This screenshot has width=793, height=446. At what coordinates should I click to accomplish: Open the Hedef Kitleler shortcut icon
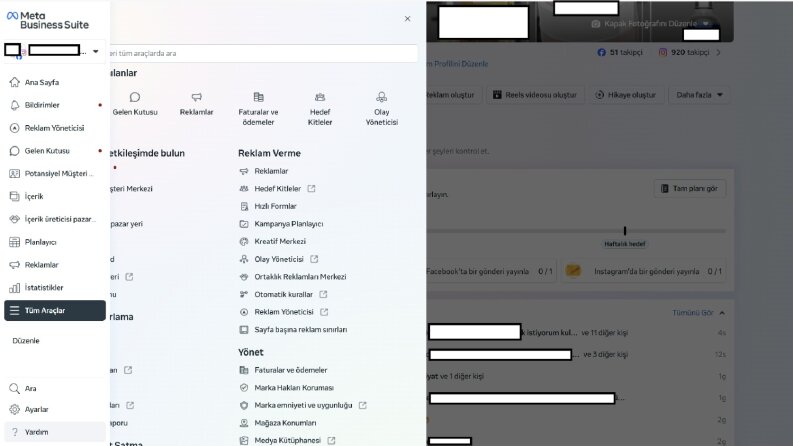pos(320,97)
